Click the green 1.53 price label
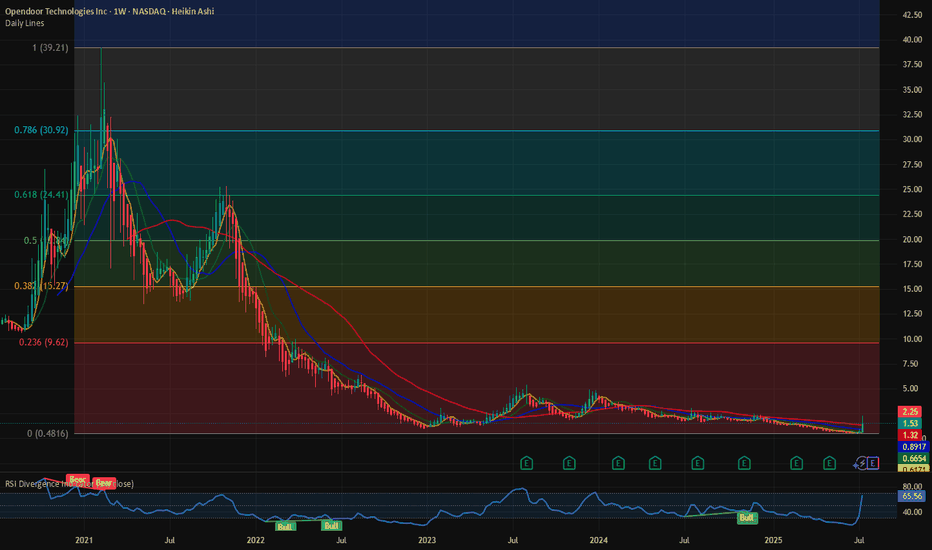932x550 pixels. (911, 423)
